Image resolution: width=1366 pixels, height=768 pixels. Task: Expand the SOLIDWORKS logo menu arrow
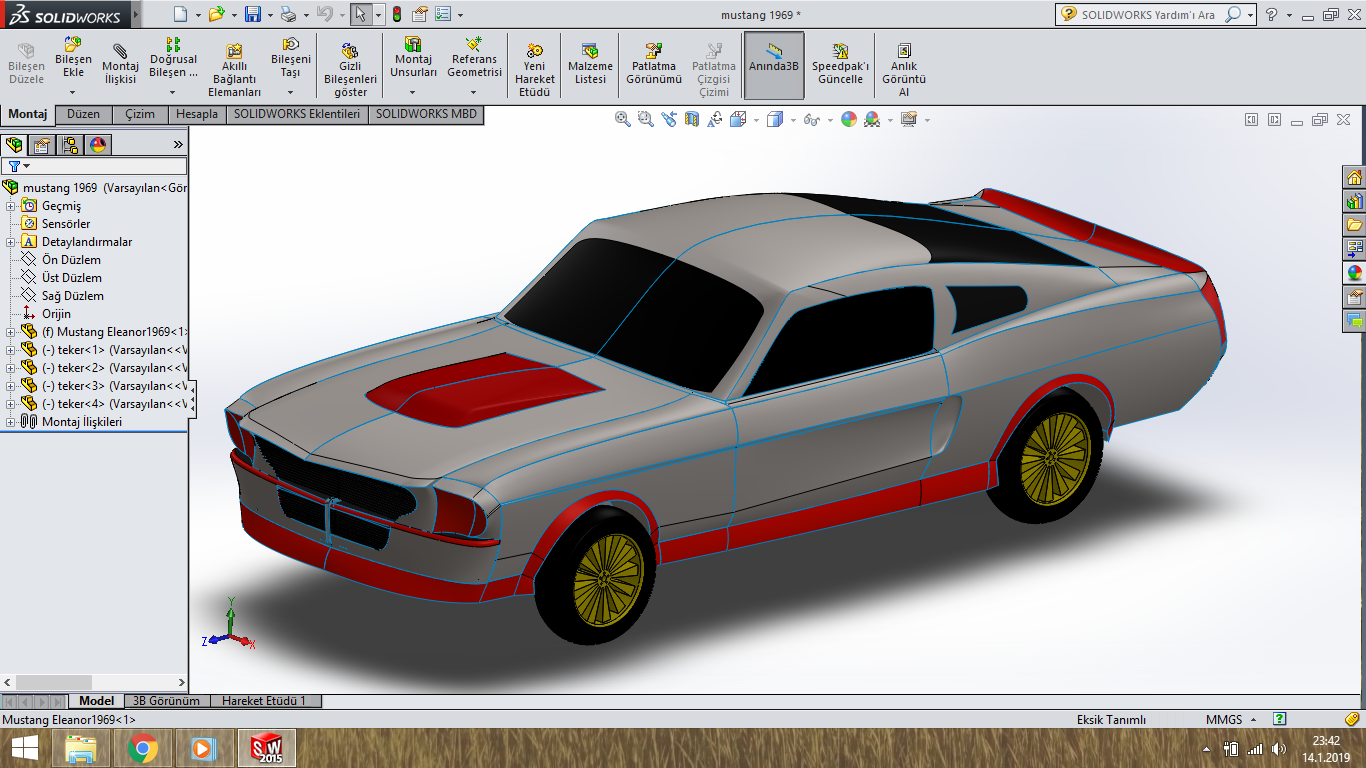pyautogui.click(x=135, y=15)
